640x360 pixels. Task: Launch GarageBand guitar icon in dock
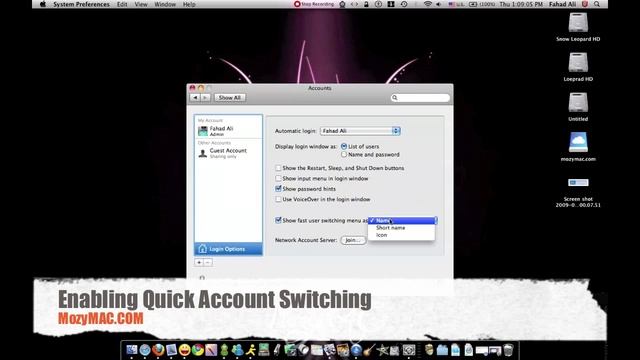[369, 350]
